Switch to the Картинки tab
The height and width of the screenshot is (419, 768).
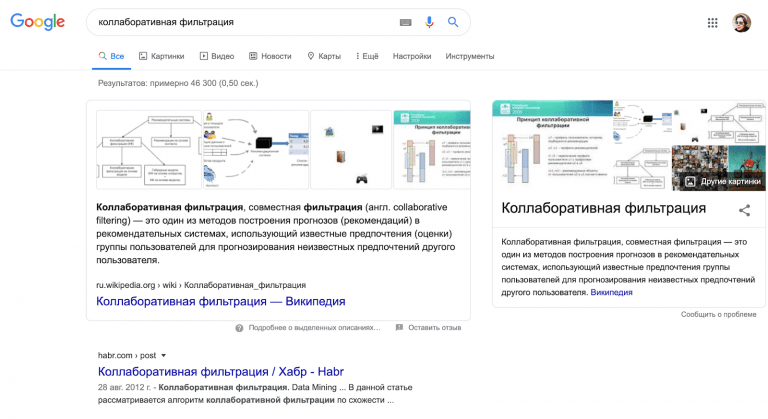tap(162, 56)
